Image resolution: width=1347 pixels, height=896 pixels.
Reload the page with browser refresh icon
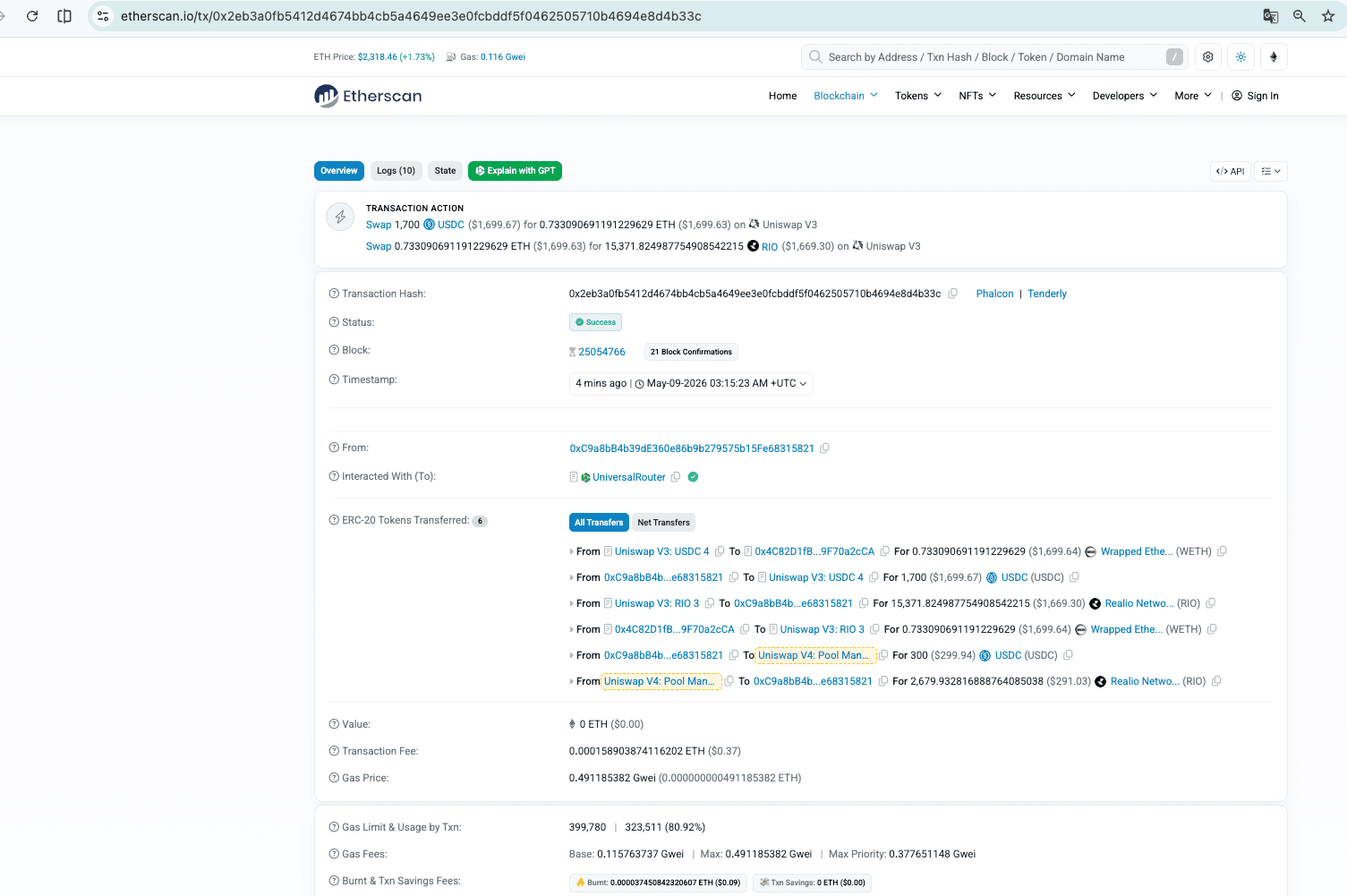click(x=32, y=16)
